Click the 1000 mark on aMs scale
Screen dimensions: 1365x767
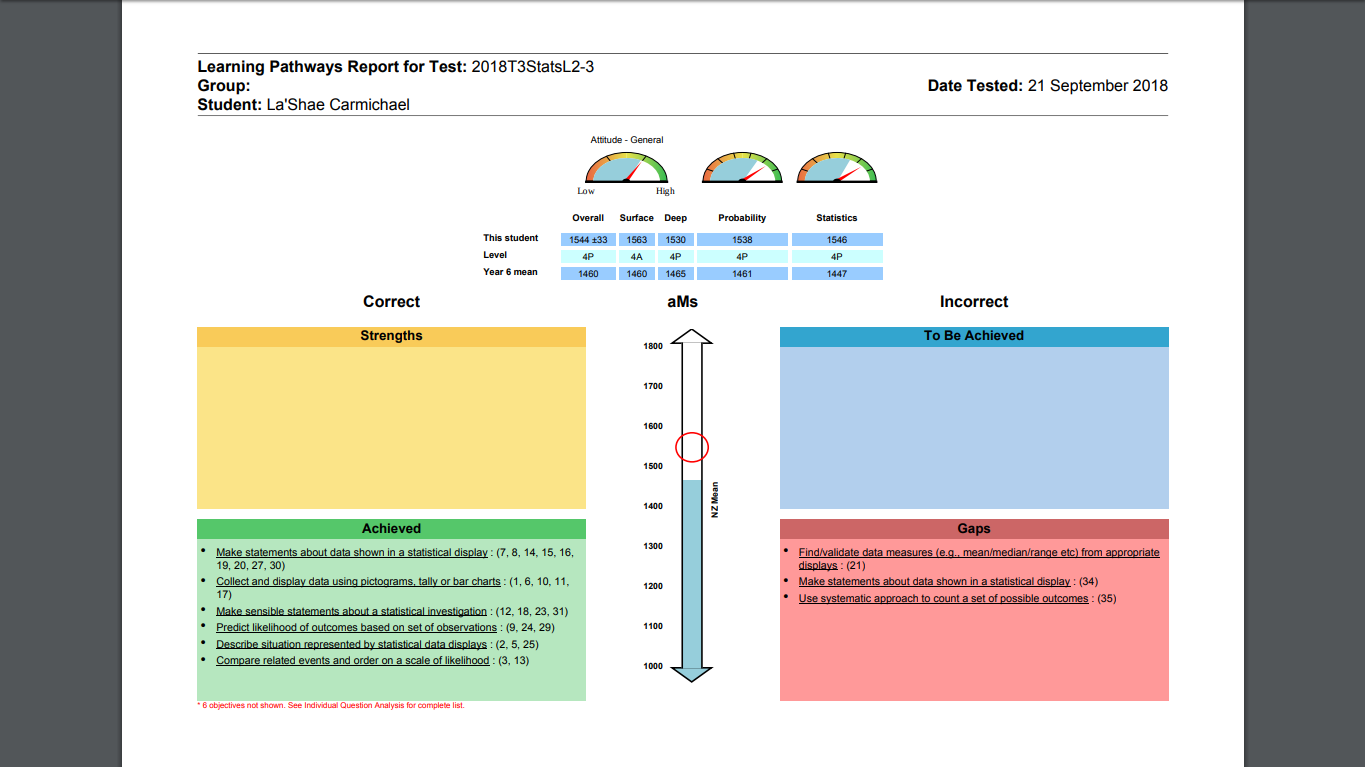(652, 666)
